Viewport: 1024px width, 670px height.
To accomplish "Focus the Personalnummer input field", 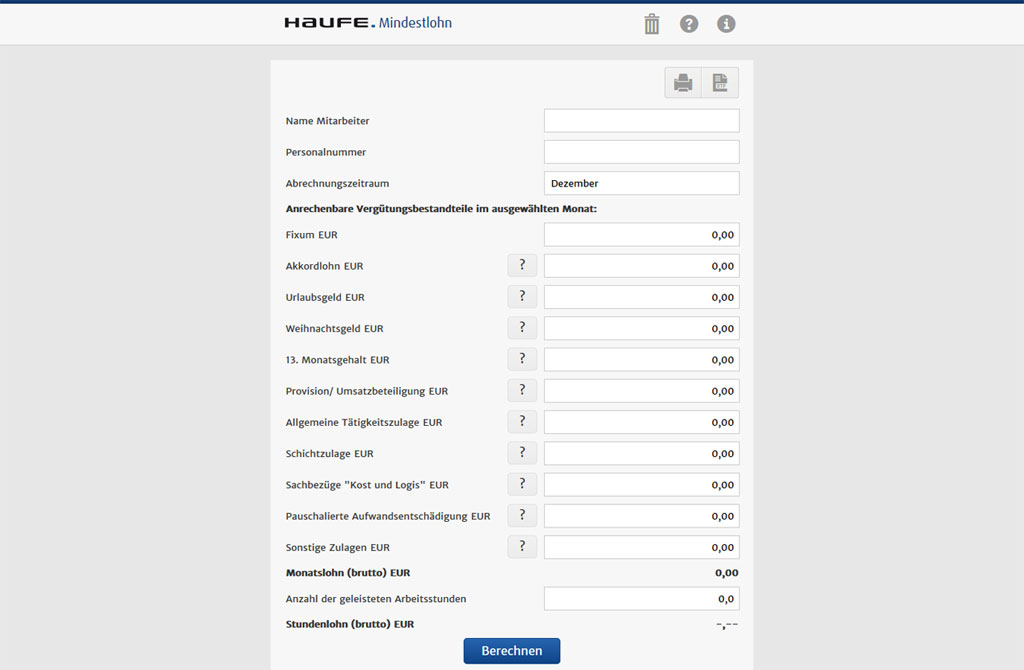I will click(641, 152).
